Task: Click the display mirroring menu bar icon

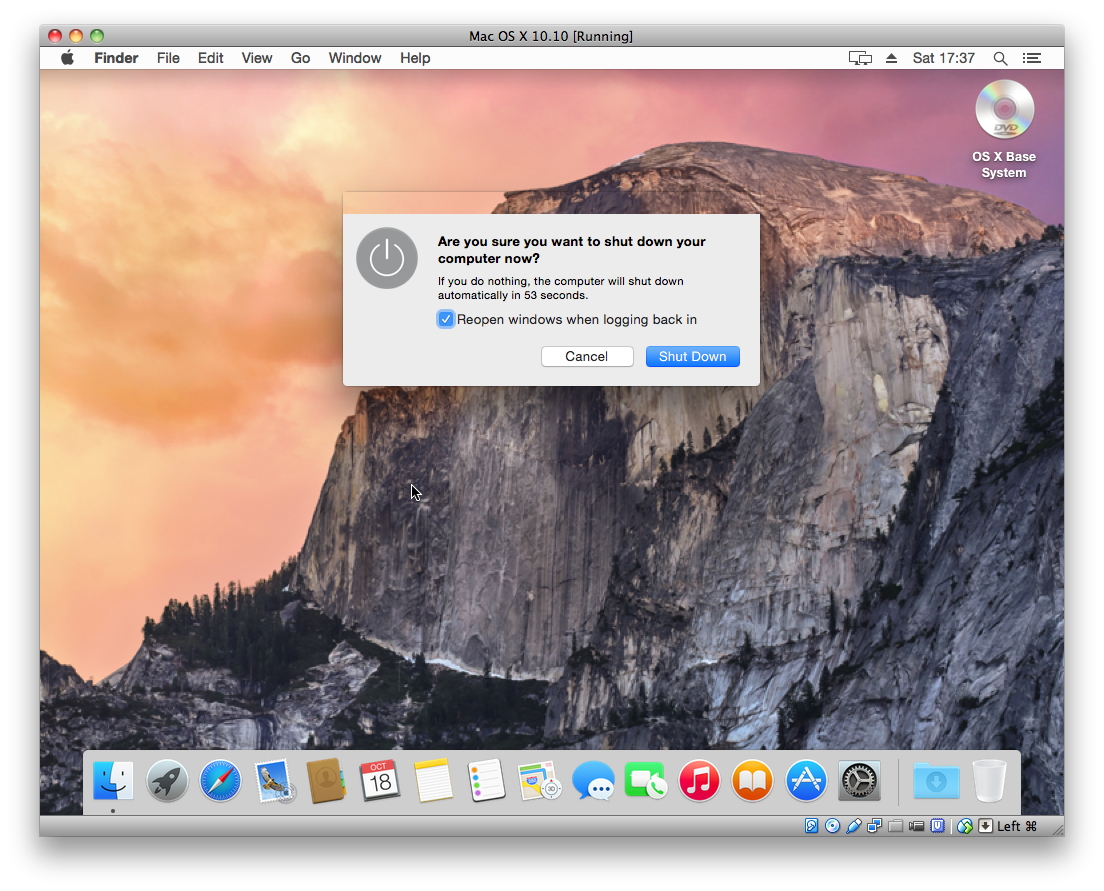Action: [x=860, y=58]
